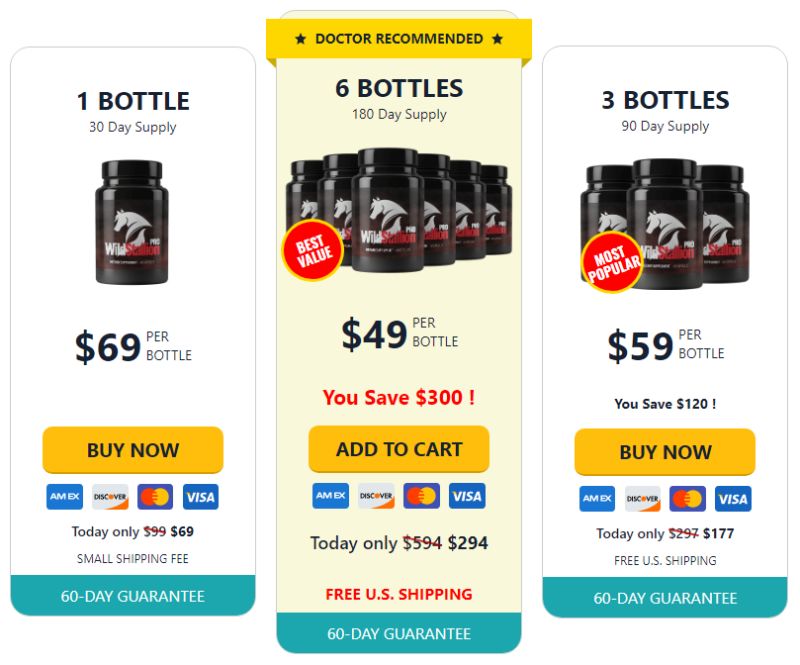The height and width of the screenshot is (665, 800).
Task: Click the Best Value red badge
Action: (x=313, y=250)
